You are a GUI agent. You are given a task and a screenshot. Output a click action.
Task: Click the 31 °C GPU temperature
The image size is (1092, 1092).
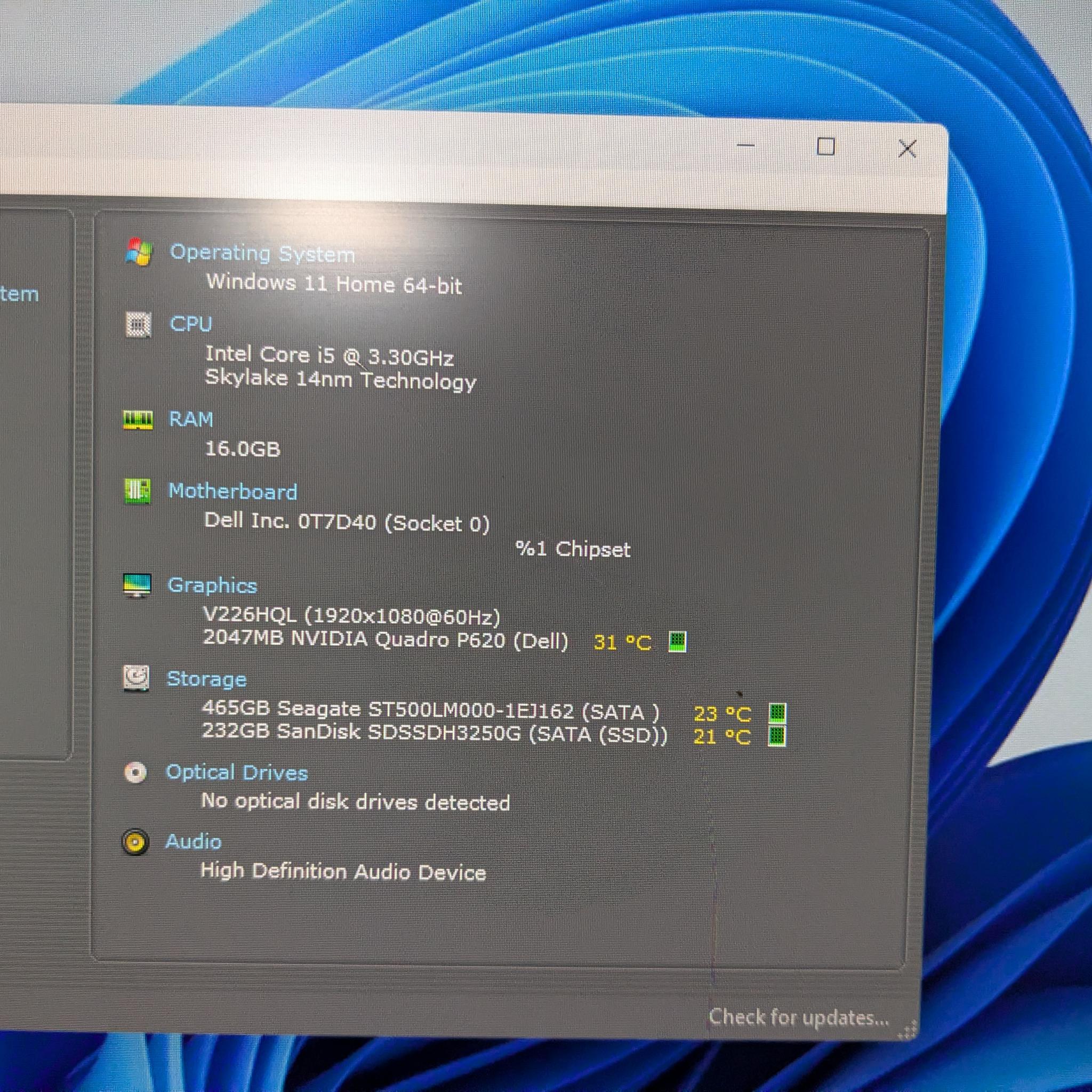622,643
